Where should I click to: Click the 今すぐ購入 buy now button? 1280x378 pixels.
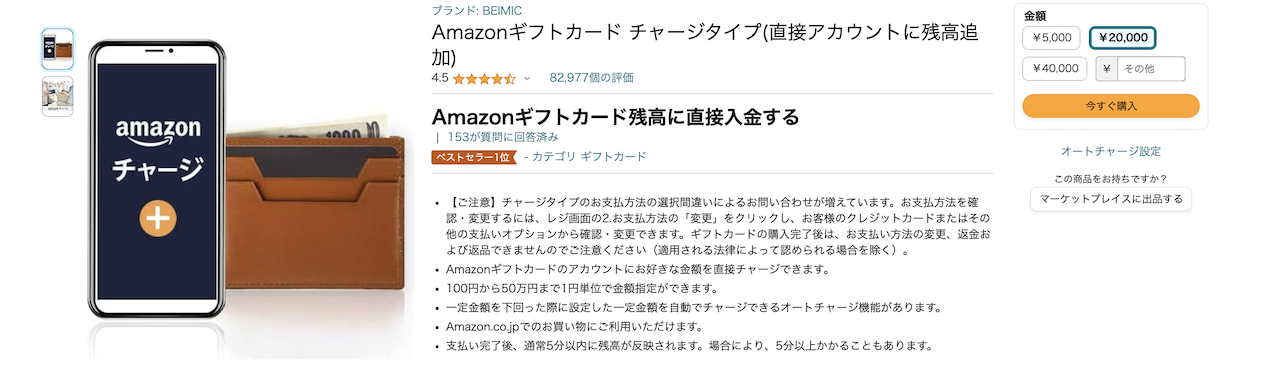[1111, 106]
